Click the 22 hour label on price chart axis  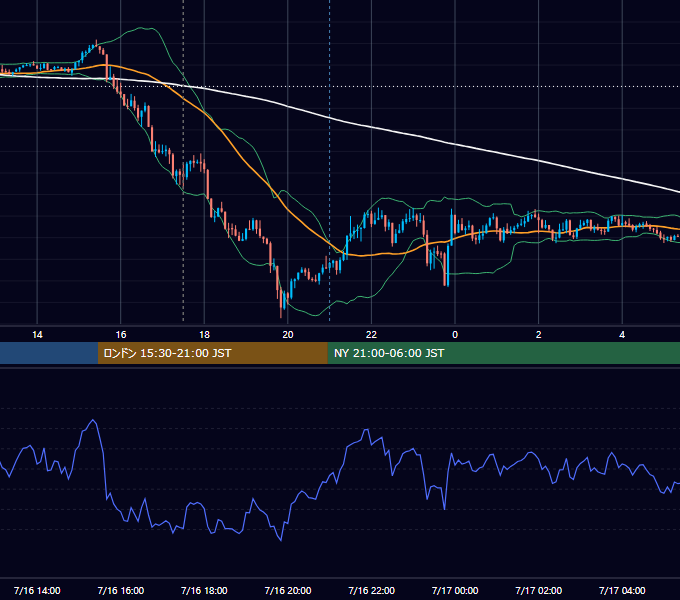point(371,335)
